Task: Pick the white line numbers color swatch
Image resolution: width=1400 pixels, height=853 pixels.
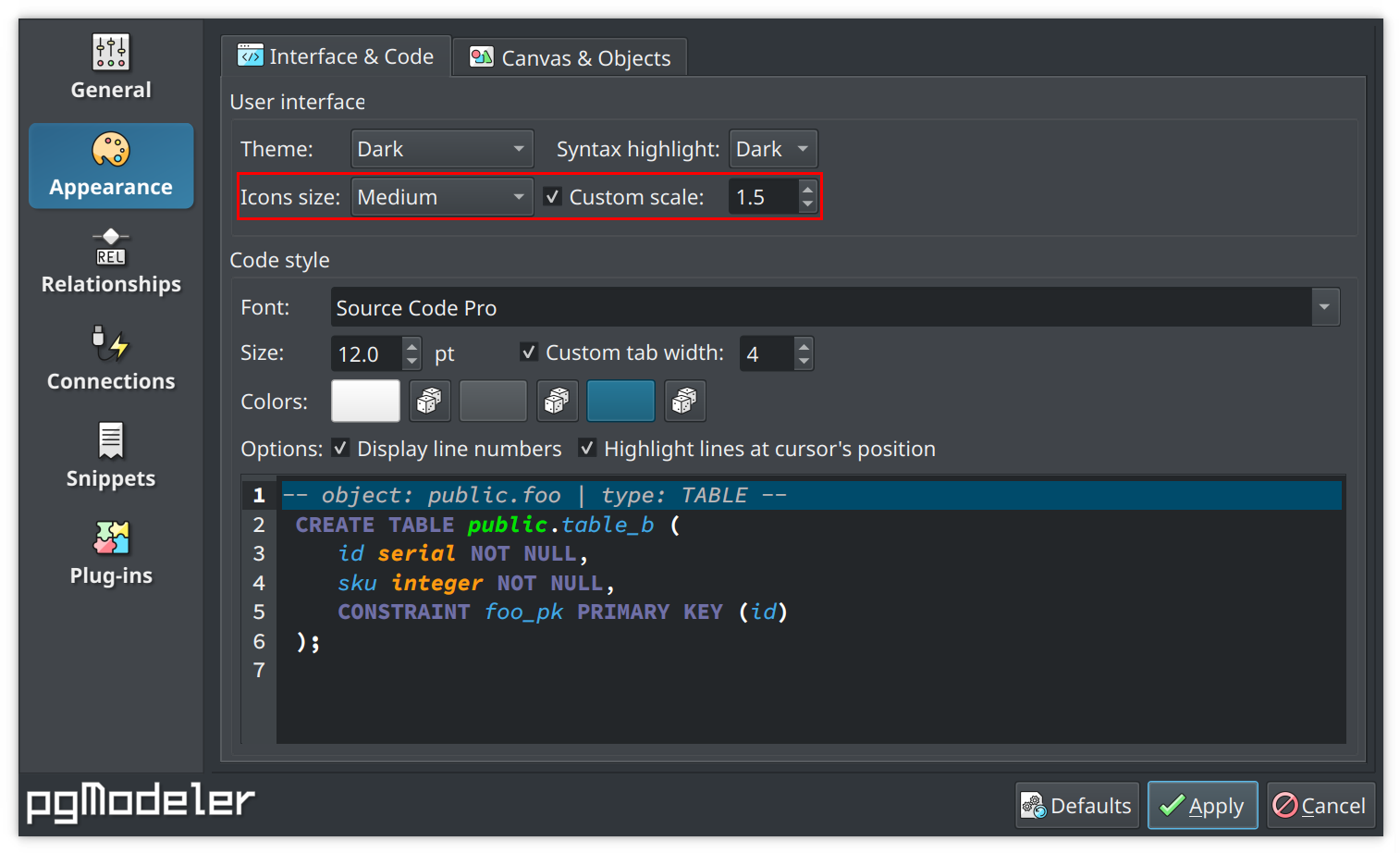Action: point(366,401)
